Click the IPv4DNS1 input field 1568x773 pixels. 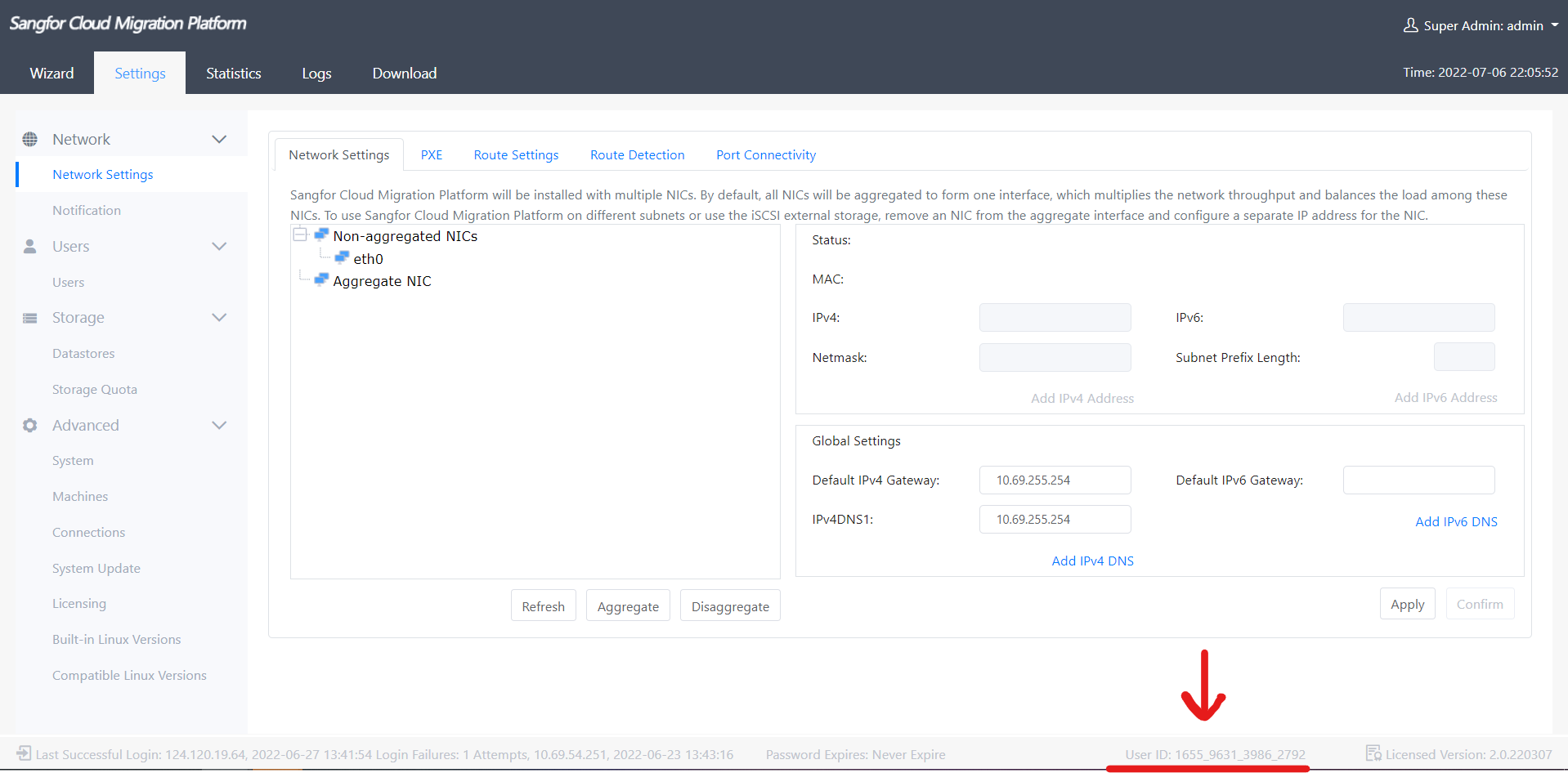(x=1055, y=519)
